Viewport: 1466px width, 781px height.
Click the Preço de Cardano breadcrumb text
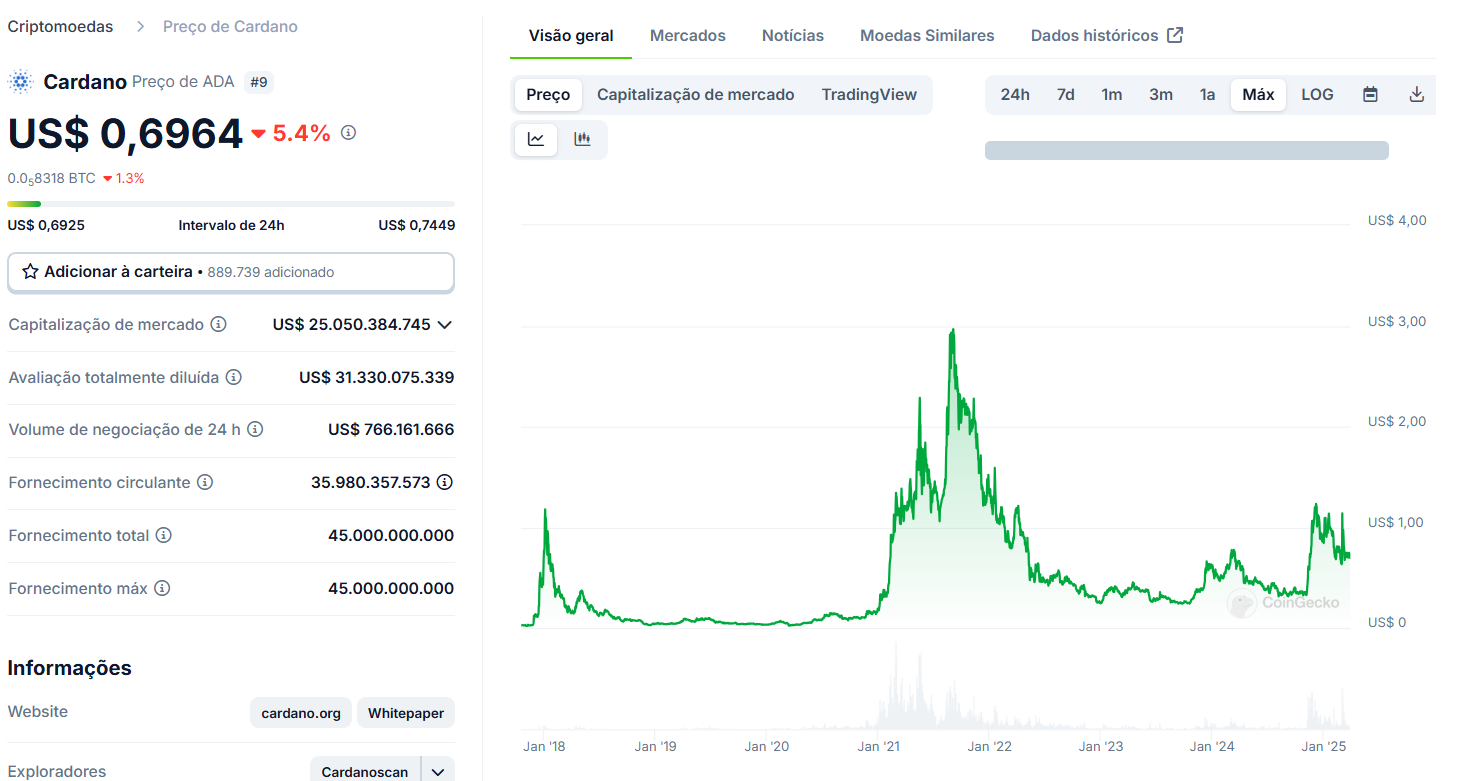(x=230, y=27)
